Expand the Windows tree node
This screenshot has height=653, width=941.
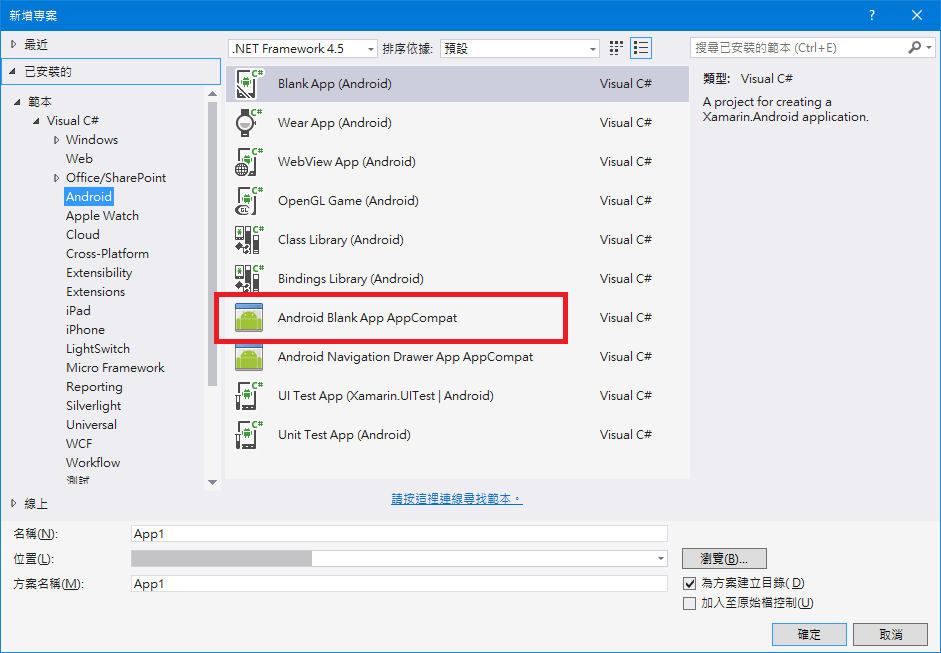coord(56,140)
